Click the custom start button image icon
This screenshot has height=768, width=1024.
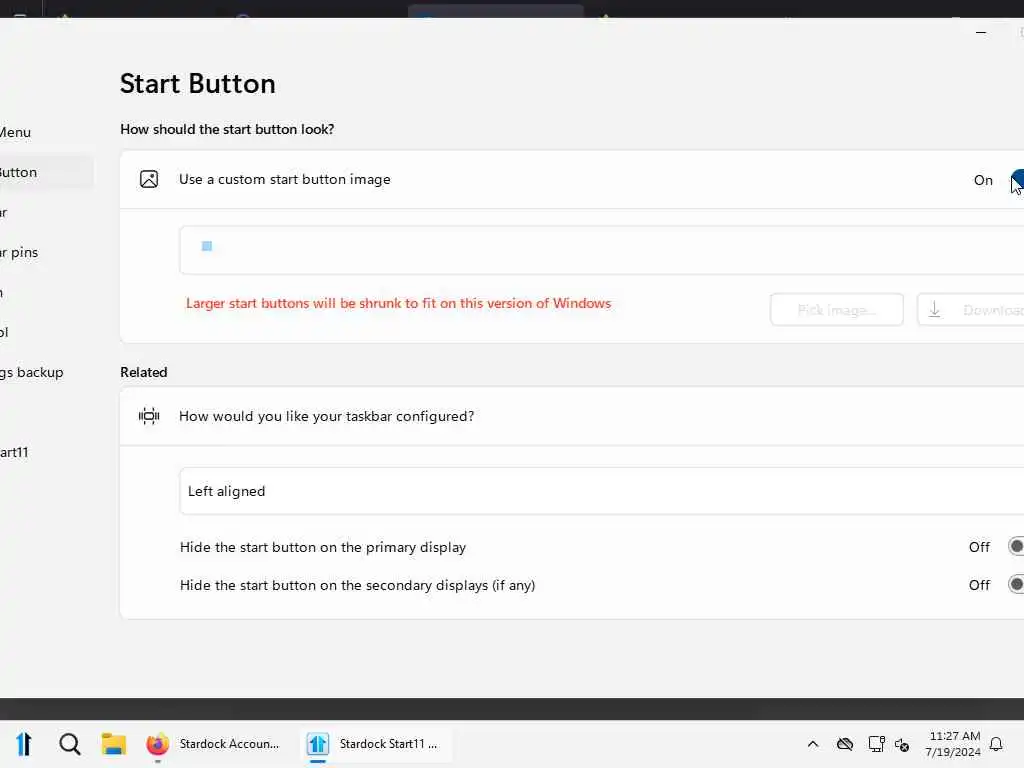(149, 180)
